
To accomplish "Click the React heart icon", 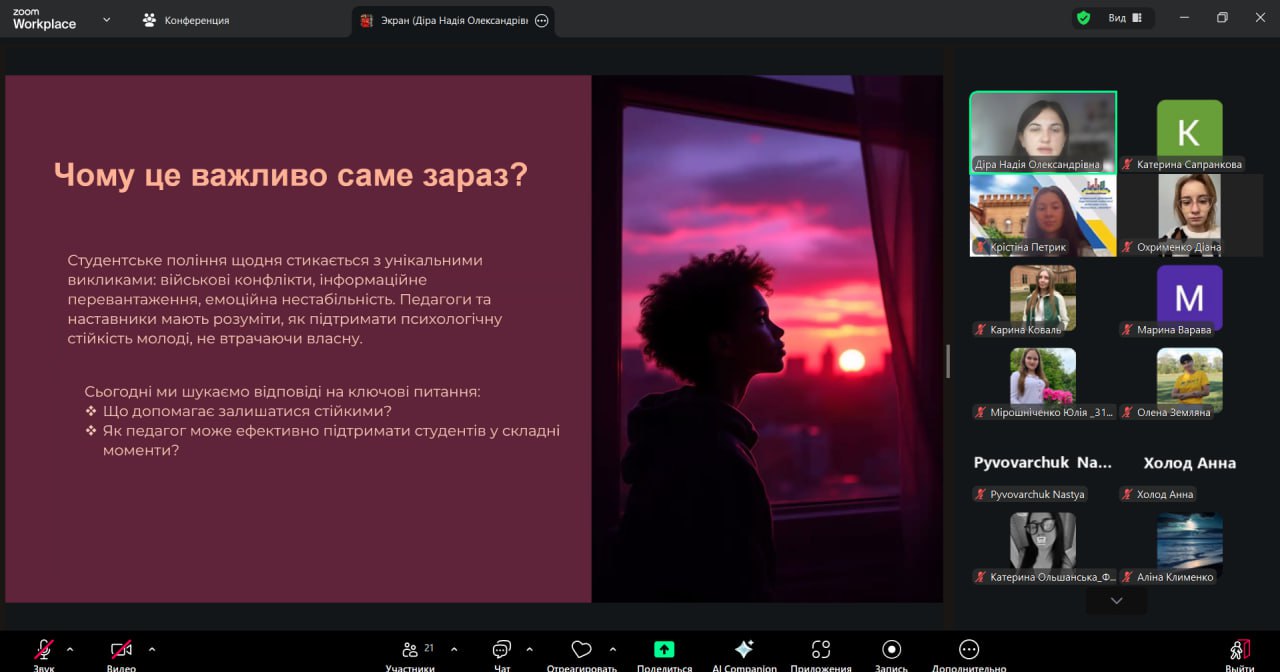I will coord(581,650).
